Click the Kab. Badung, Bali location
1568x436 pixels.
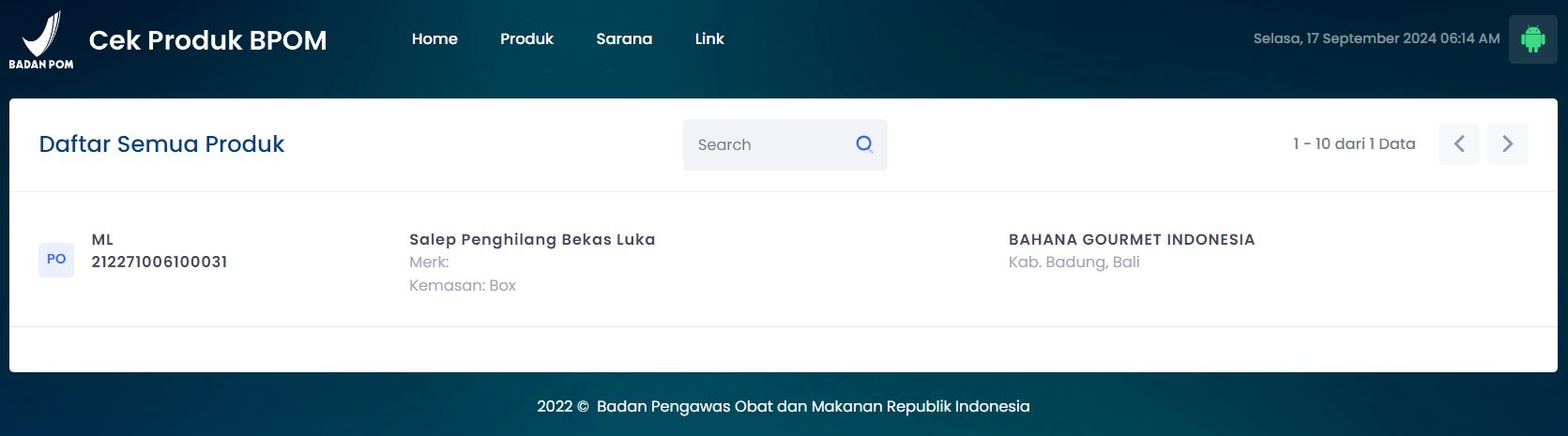tap(1073, 263)
